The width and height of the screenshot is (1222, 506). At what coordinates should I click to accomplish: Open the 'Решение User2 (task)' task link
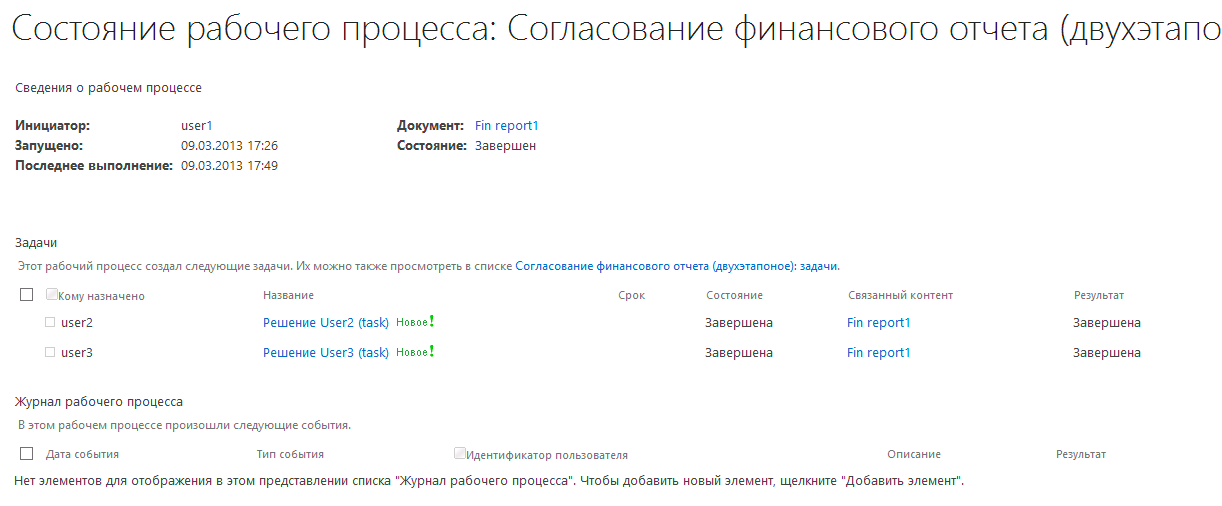[x=325, y=323]
